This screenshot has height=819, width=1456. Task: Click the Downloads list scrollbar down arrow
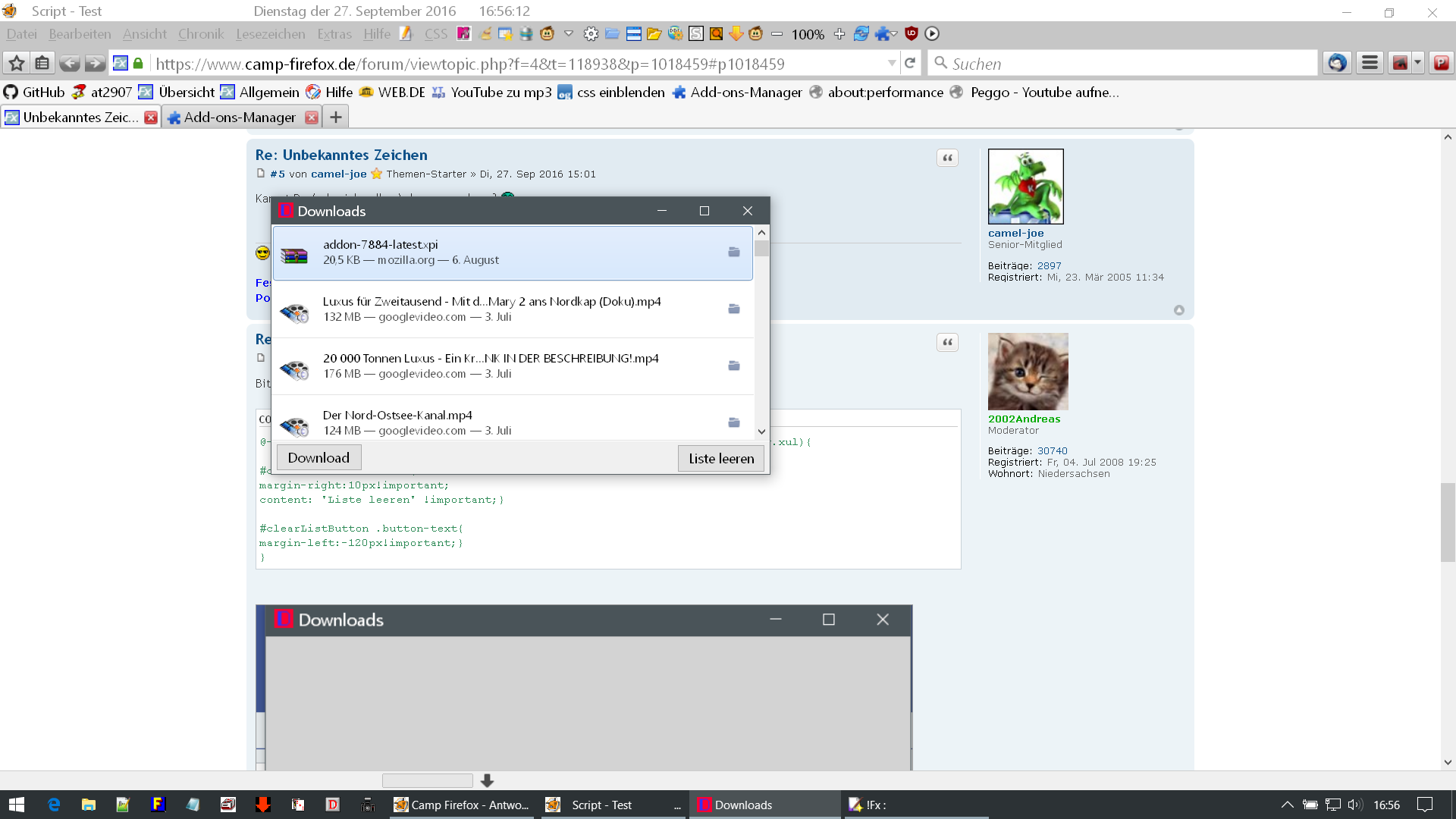point(761,431)
